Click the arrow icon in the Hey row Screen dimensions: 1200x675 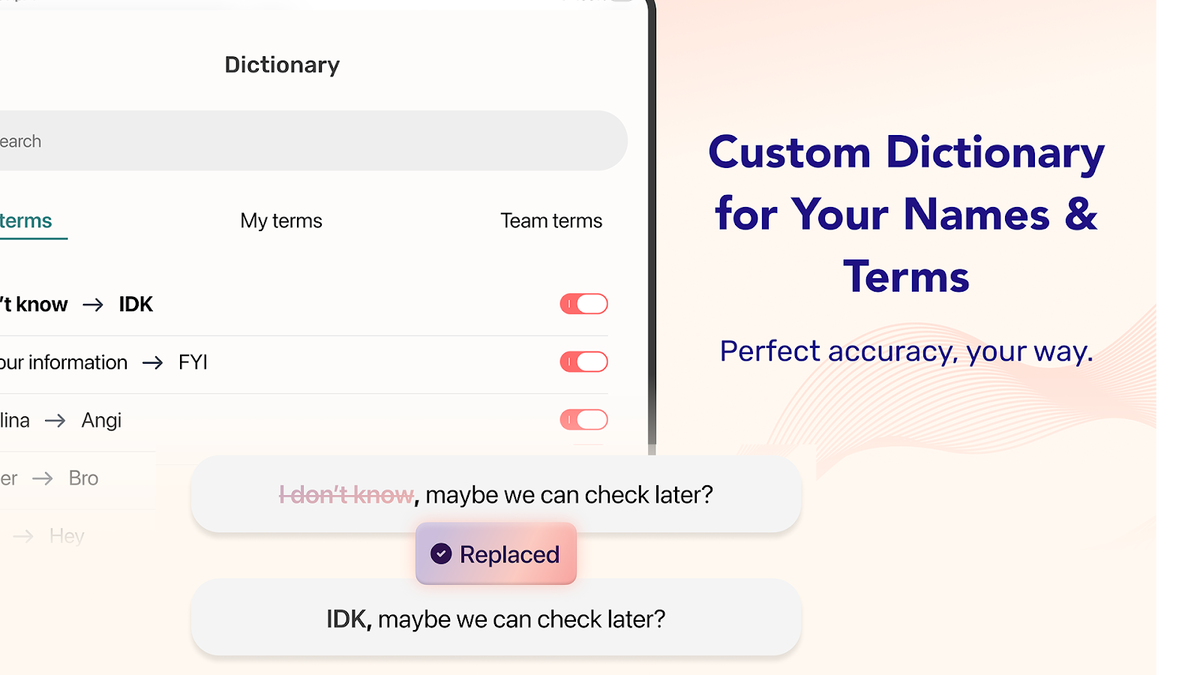pos(22,536)
